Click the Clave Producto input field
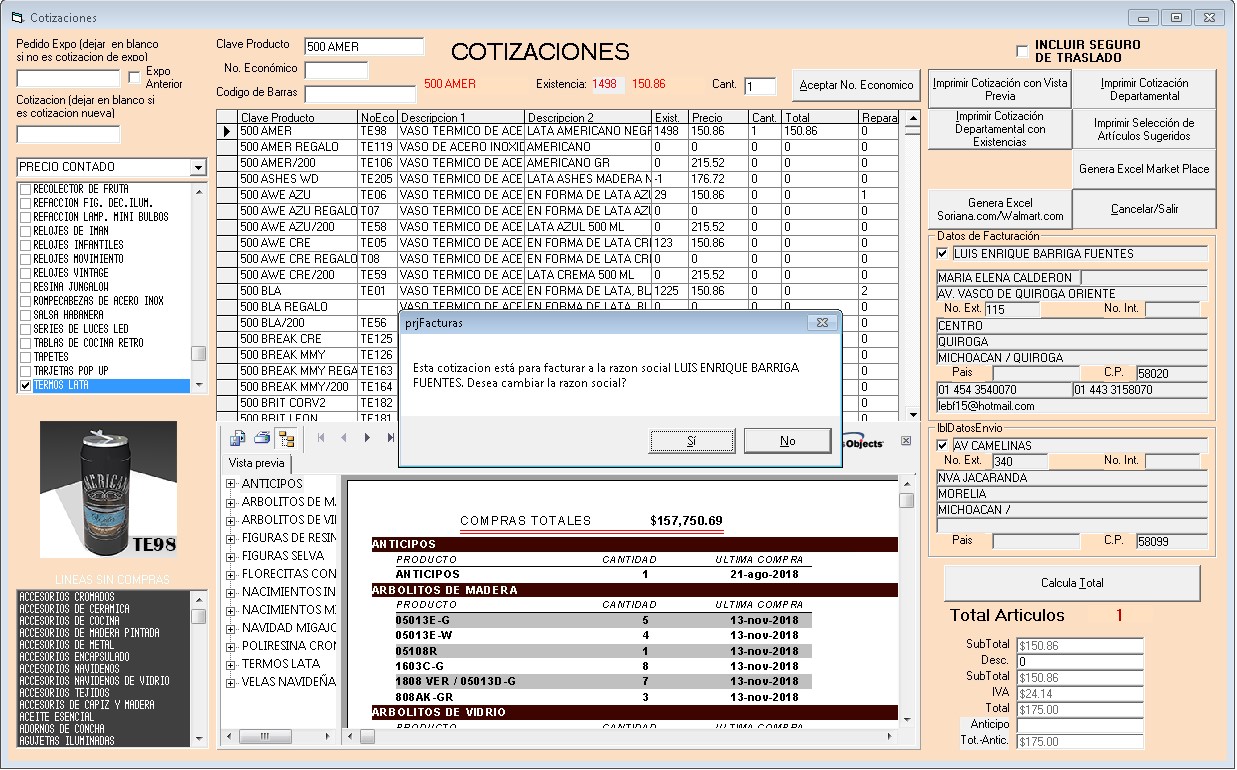The image size is (1237, 770). 364,47
